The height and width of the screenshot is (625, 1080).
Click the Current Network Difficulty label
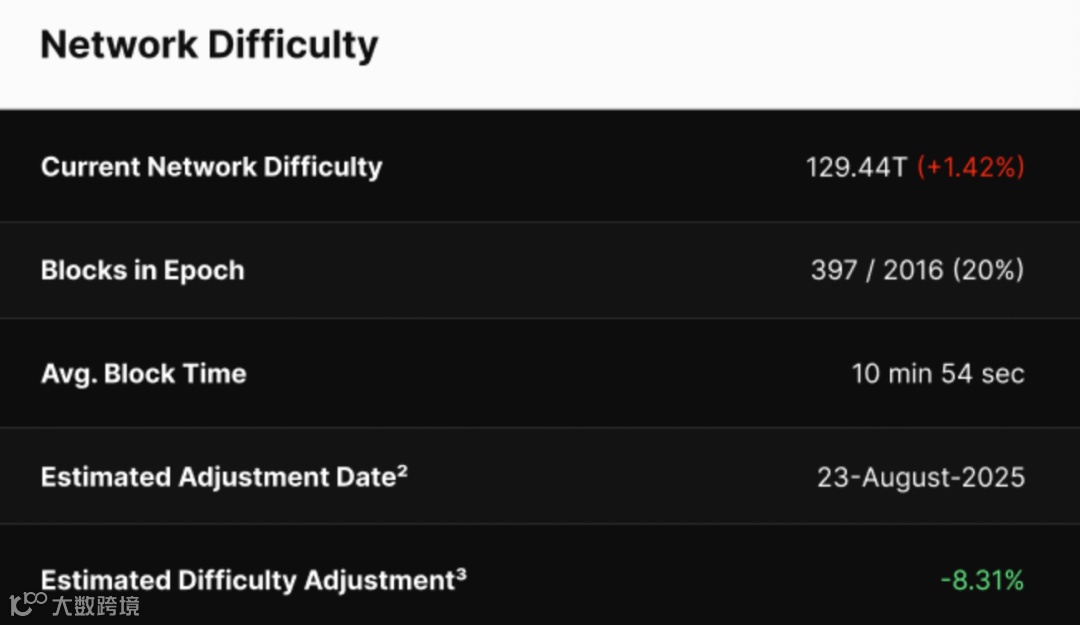[211, 167]
